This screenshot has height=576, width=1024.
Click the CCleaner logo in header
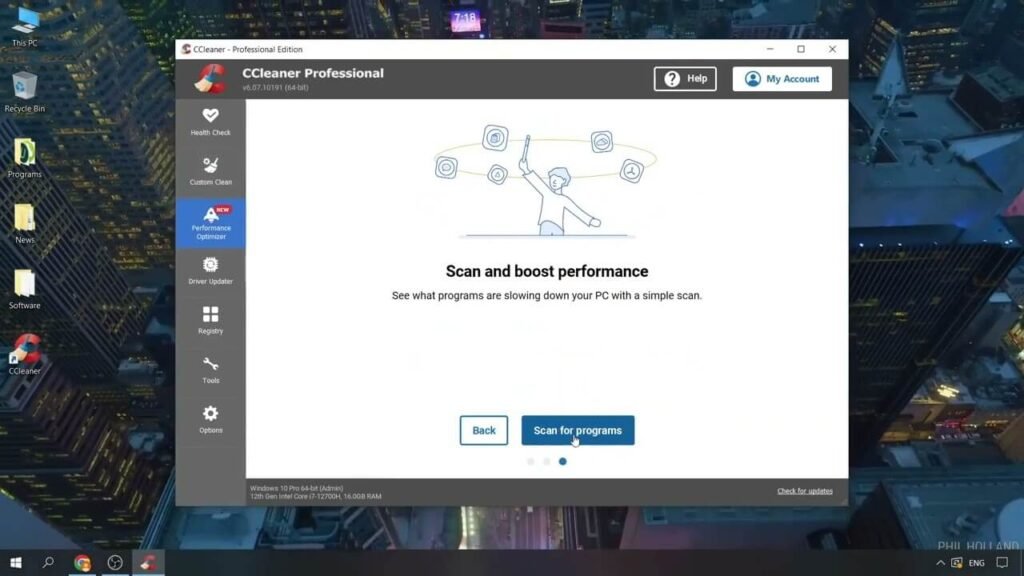point(210,78)
